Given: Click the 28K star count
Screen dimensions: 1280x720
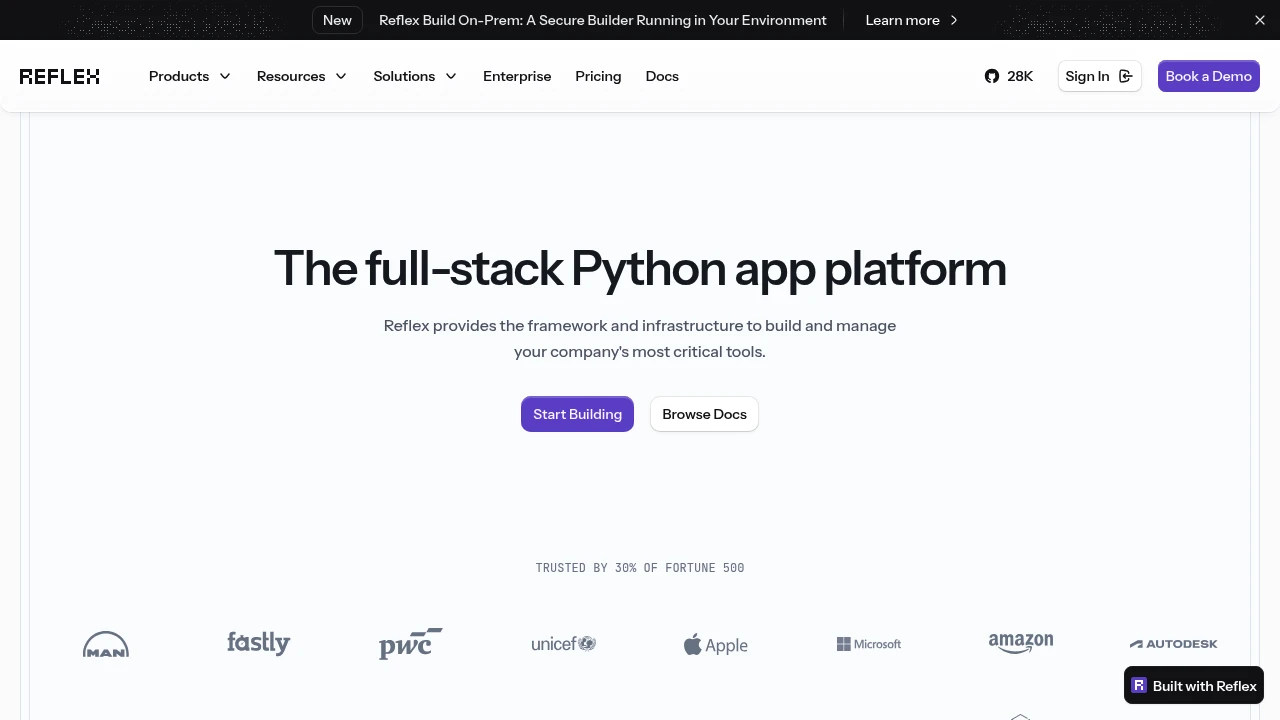Looking at the screenshot, I should click(1020, 76).
